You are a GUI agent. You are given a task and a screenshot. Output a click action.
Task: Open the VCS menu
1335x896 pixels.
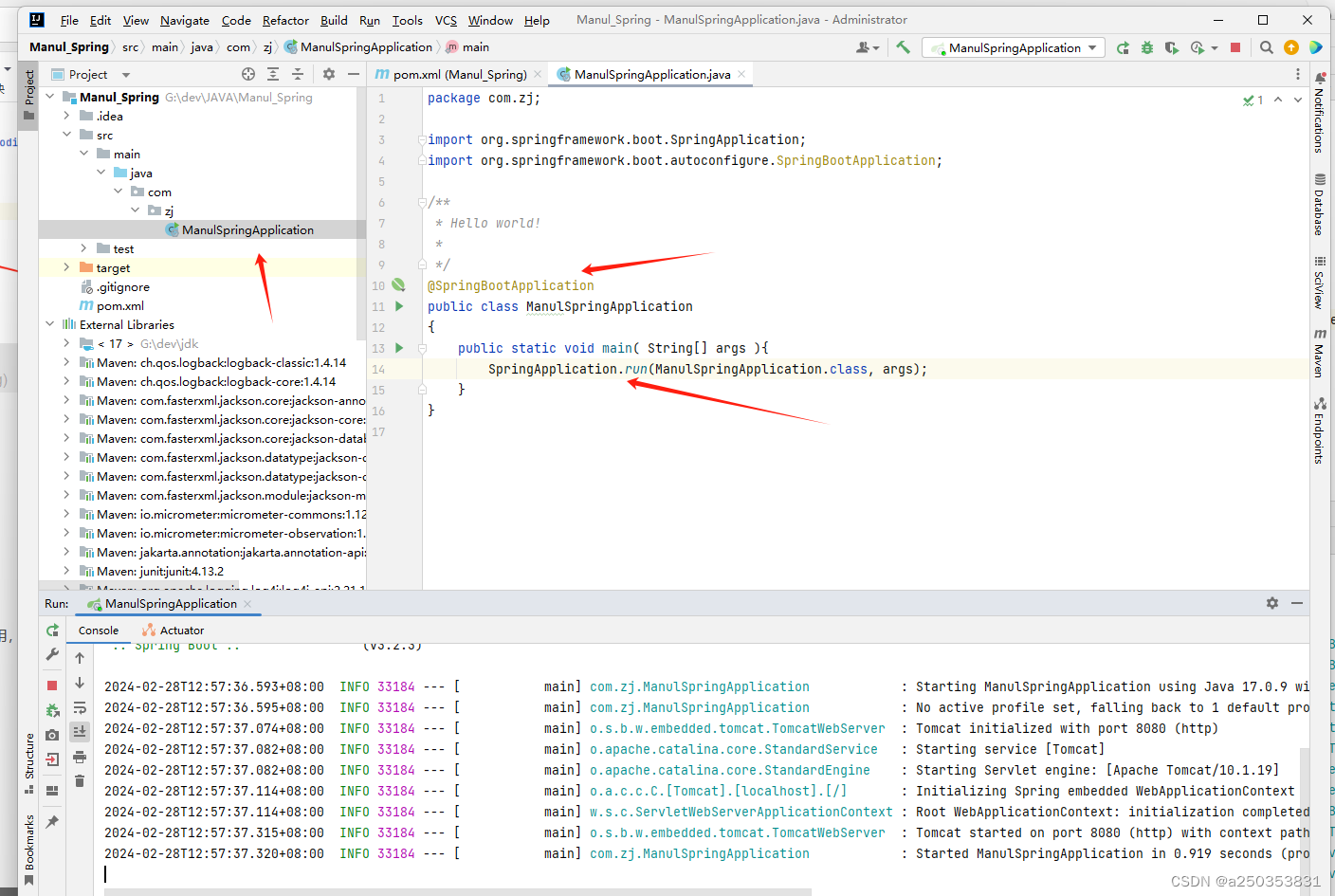(x=446, y=20)
